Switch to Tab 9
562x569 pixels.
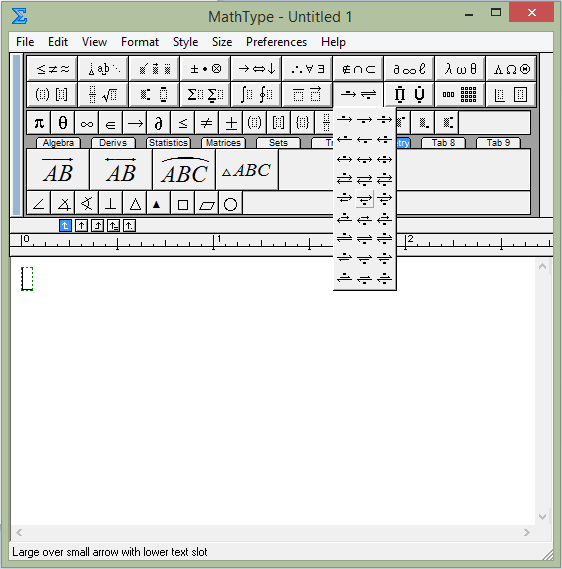coord(498,143)
